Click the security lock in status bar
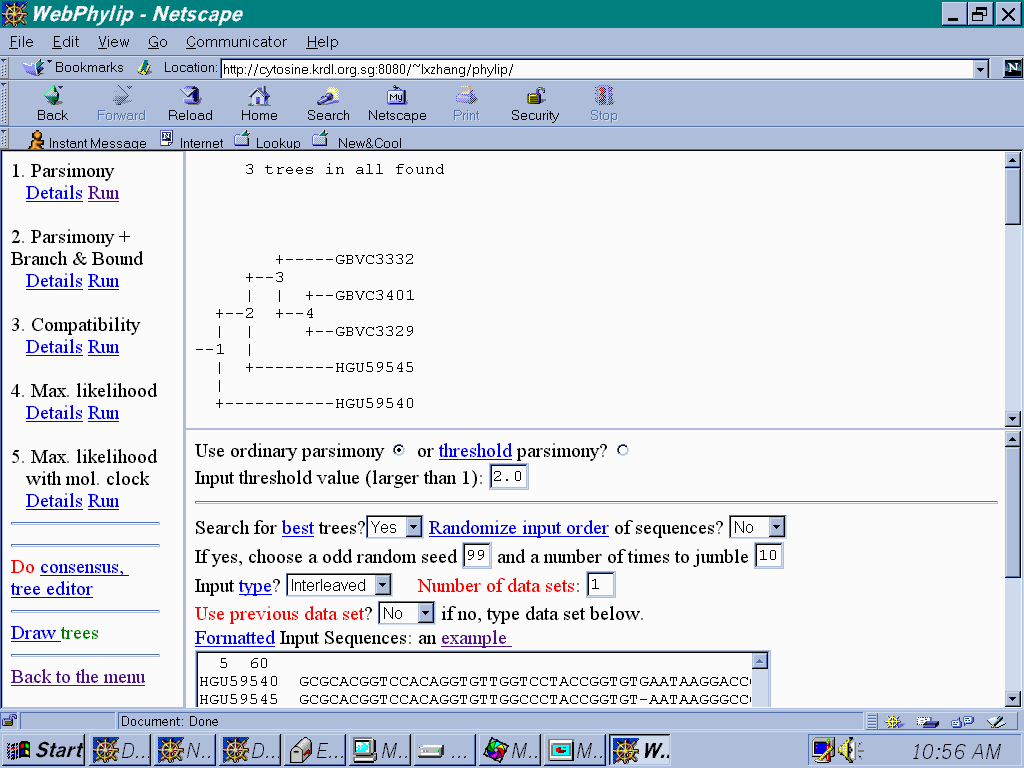This screenshot has width=1024, height=768. coord(9,721)
